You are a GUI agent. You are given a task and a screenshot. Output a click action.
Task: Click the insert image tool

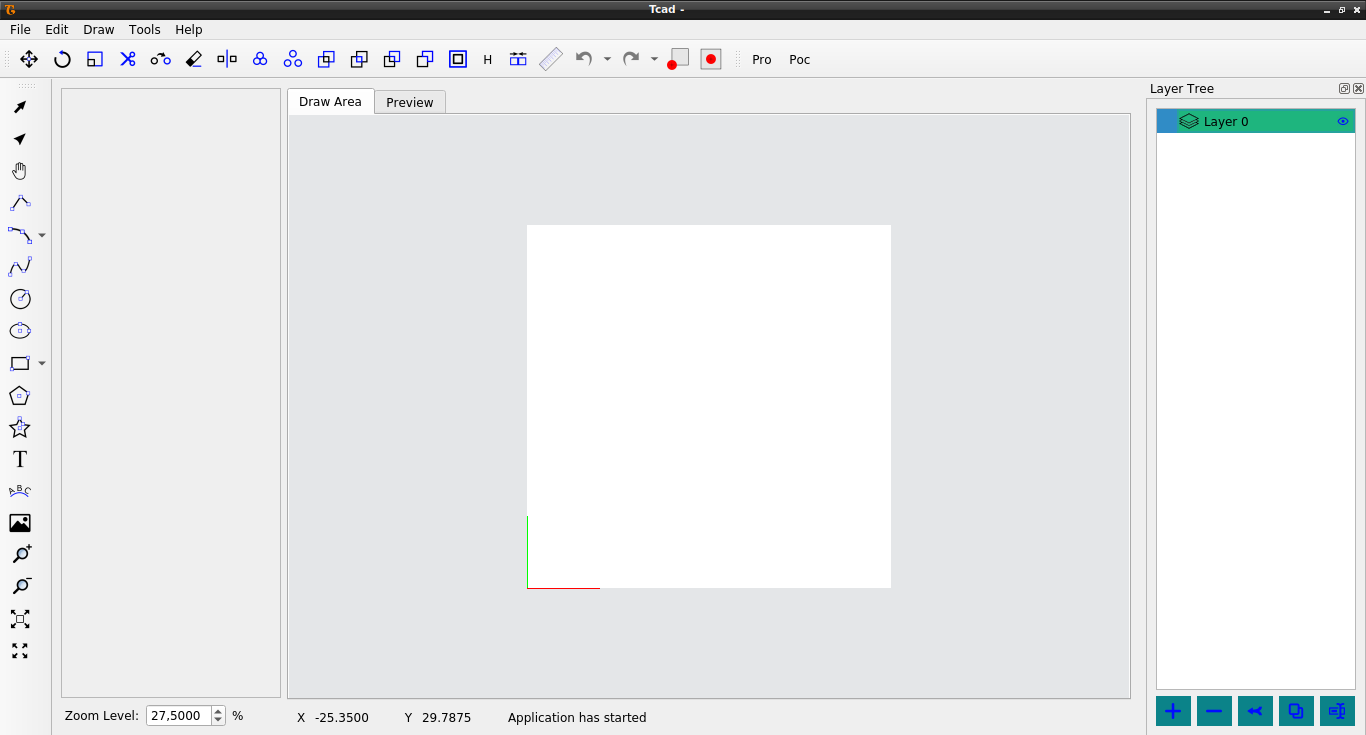20,523
